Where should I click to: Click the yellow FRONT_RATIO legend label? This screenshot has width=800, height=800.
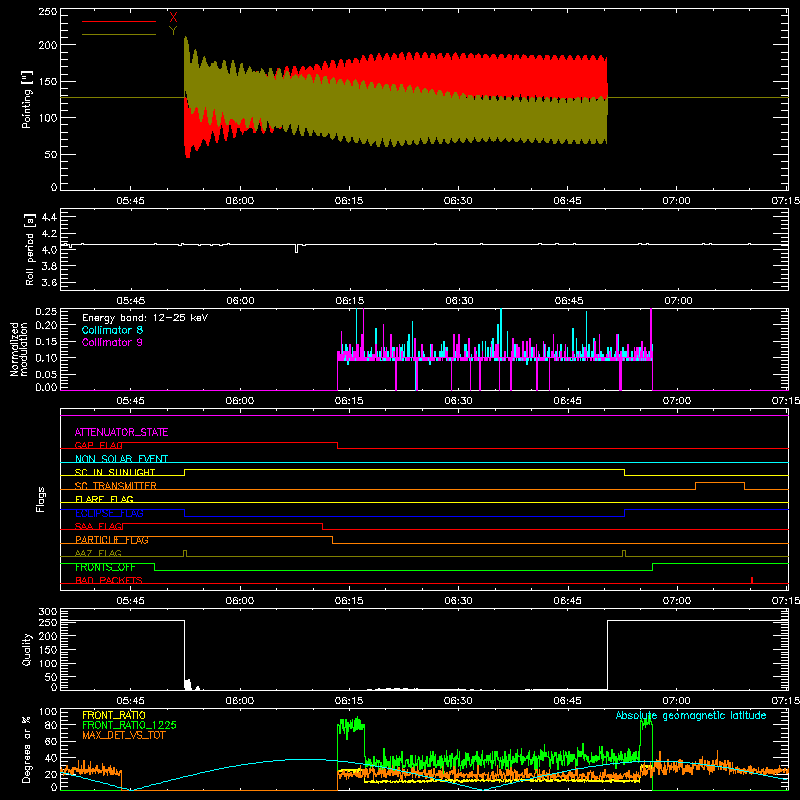(x=114, y=715)
